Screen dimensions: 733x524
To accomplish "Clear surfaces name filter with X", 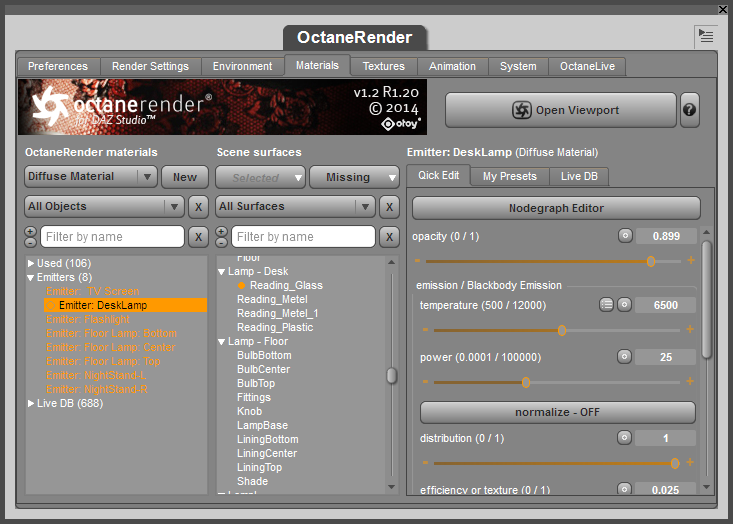I will pos(389,237).
